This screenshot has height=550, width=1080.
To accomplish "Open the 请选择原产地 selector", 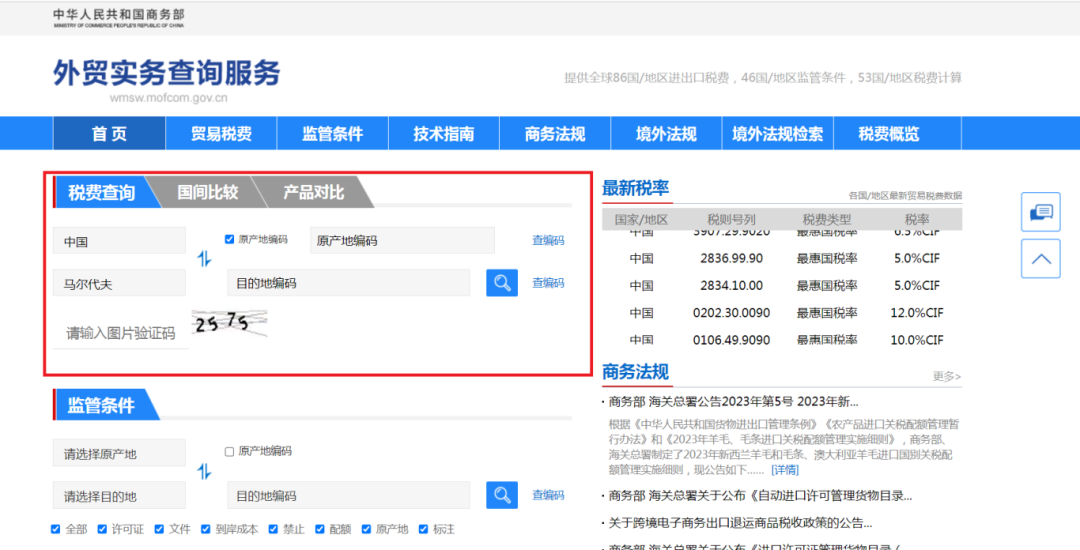I will point(119,454).
